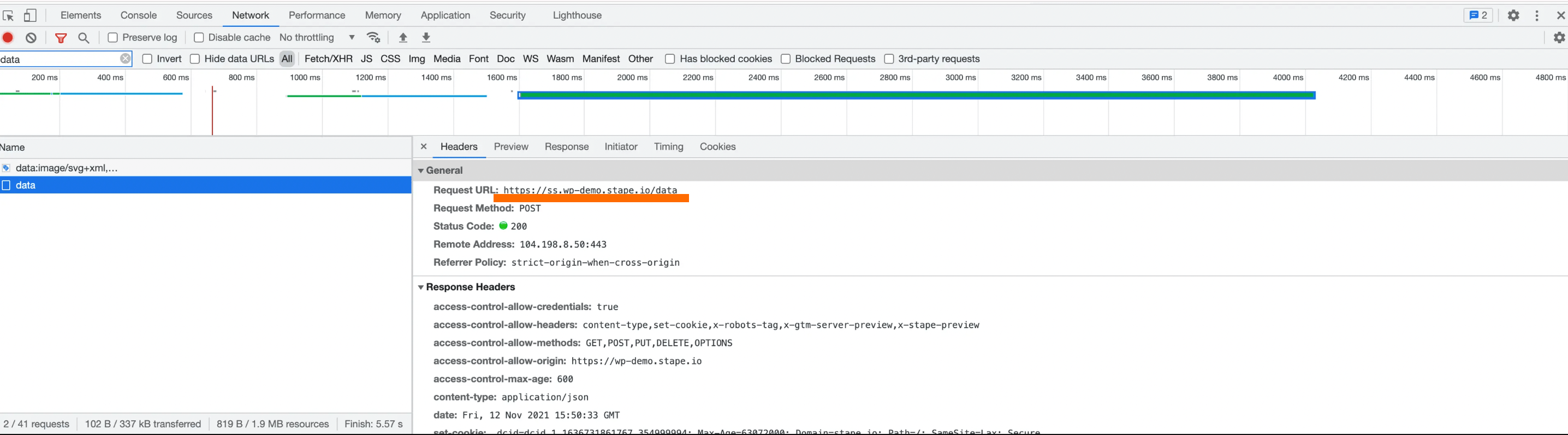Screen dimensions: 1568x435
Task: Export HAR file with download arrow
Action: [x=427, y=38]
